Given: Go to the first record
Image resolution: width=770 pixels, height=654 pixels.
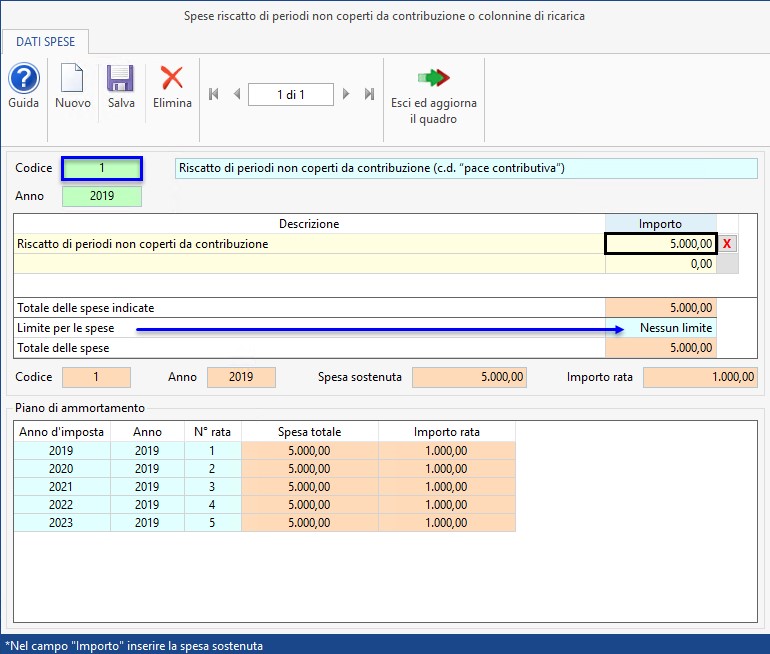Looking at the screenshot, I should point(213,94).
